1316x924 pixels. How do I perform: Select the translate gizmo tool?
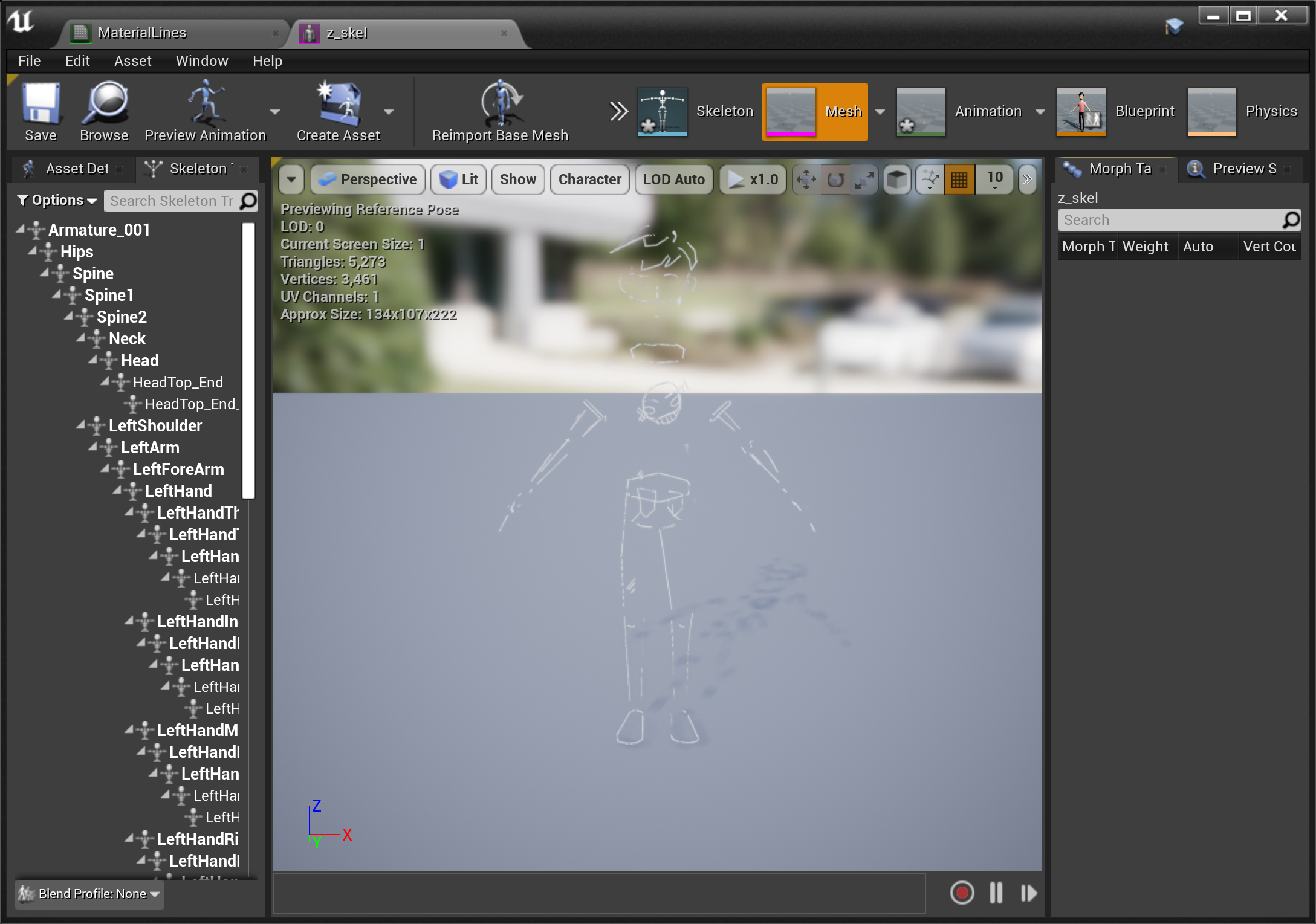click(x=806, y=179)
